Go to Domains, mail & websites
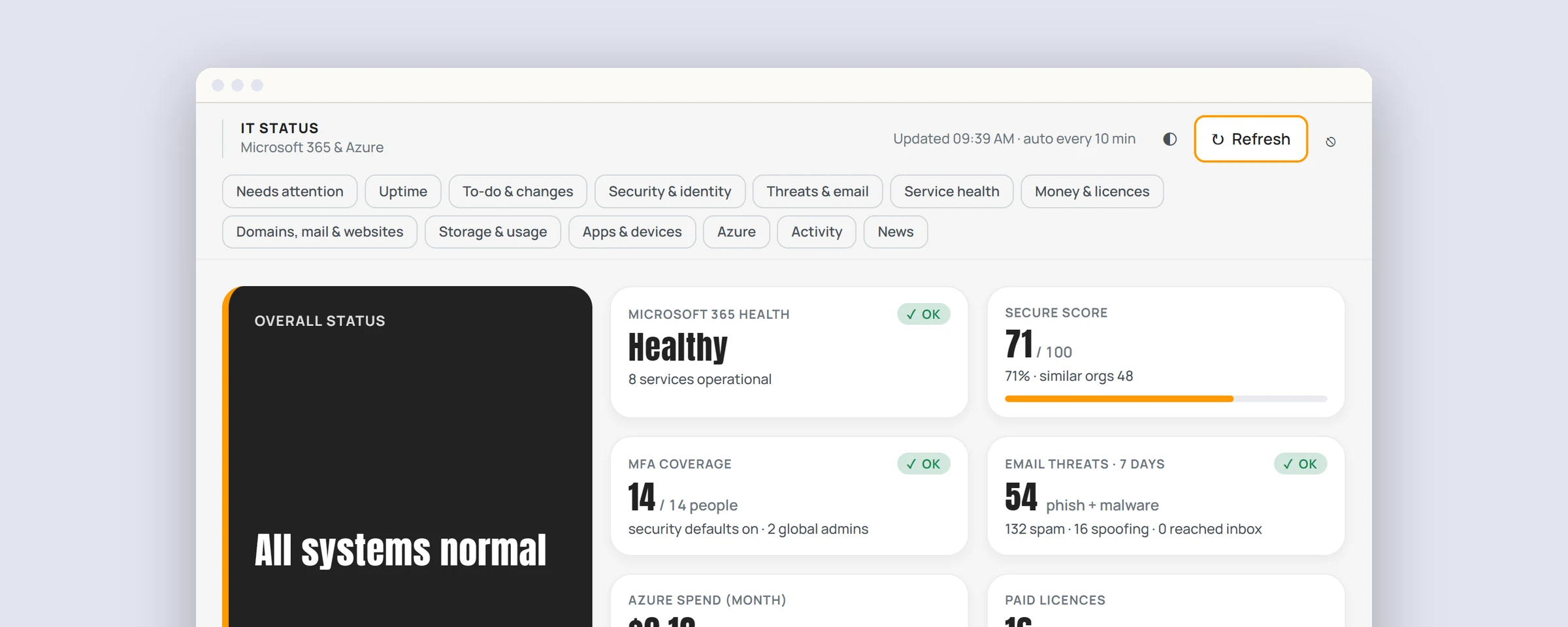The width and height of the screenshot is (1568, 627). [319, 232]
